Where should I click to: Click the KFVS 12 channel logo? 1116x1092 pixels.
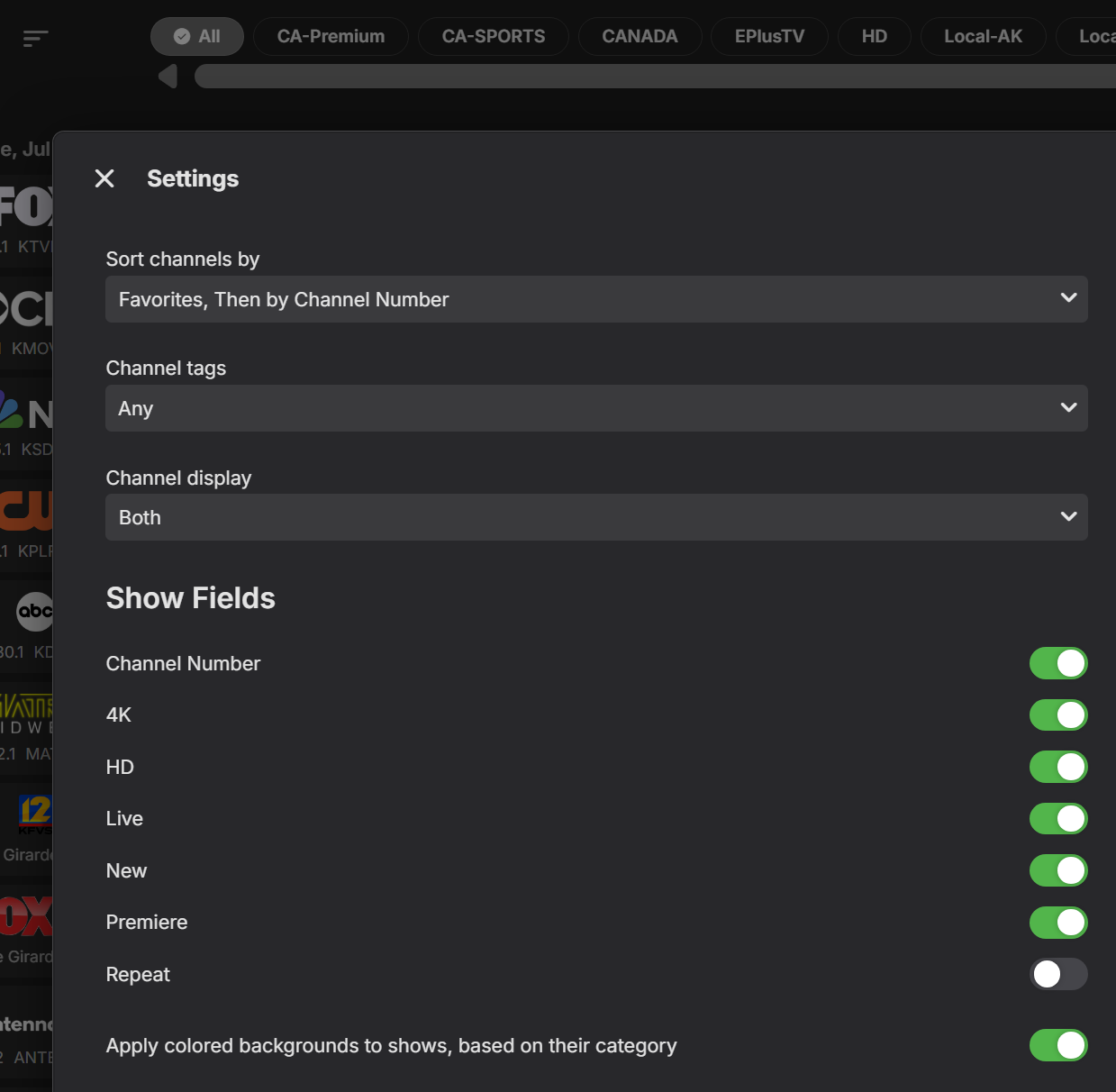coord(35,813)
